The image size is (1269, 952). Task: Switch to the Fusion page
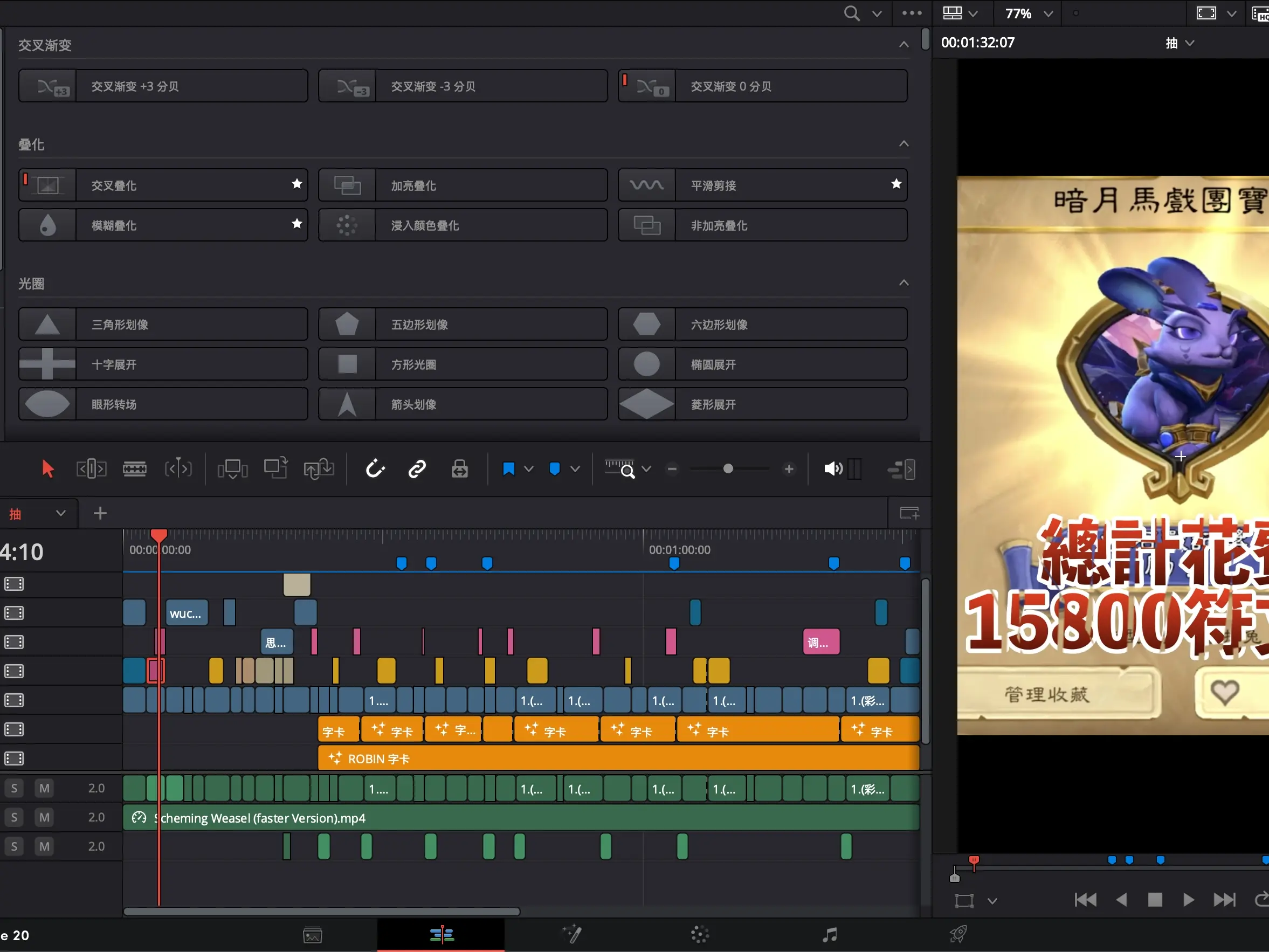point(572,934)
